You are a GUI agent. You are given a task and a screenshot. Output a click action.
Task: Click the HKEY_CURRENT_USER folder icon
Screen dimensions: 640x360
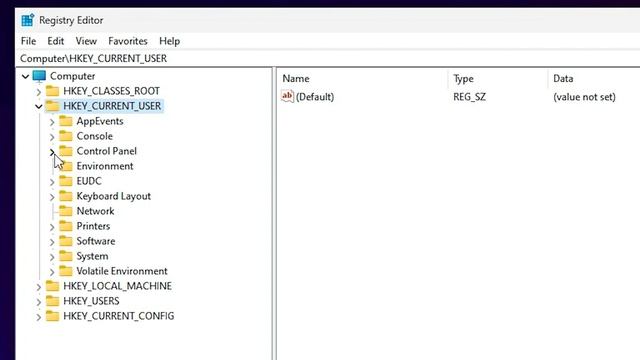coord(52,106)
